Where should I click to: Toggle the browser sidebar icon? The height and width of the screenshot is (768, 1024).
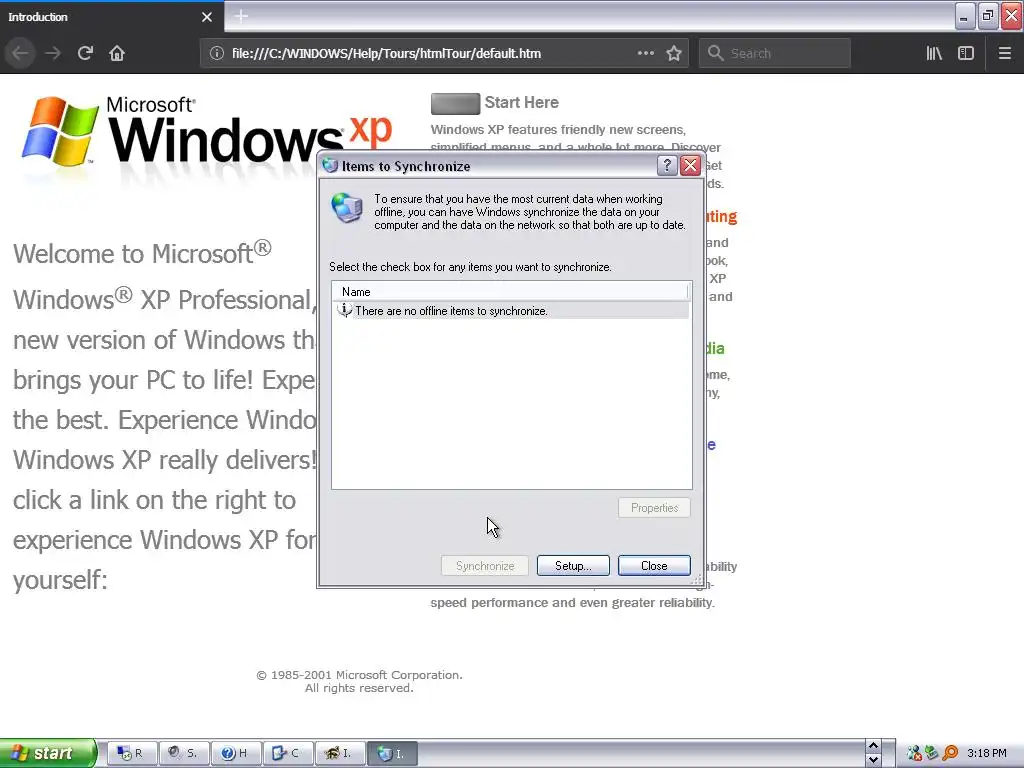click(x=966, y=53)
